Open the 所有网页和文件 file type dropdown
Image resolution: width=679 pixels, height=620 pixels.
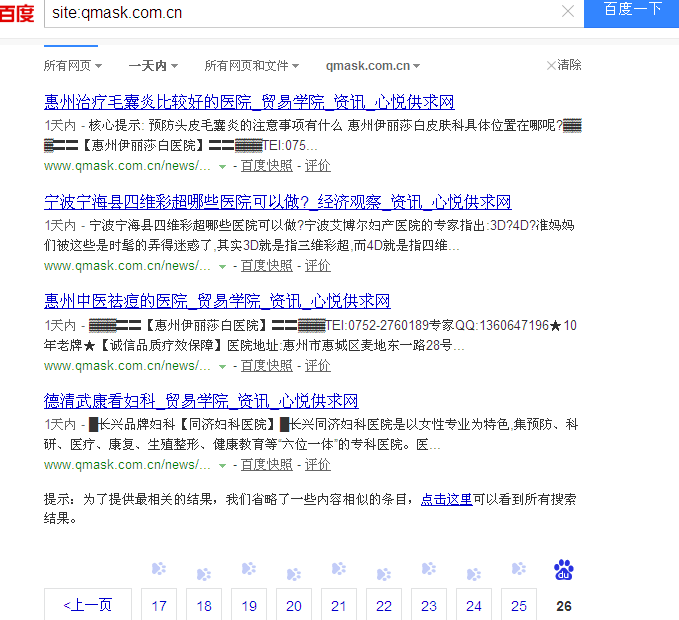(x=252, y=65)
